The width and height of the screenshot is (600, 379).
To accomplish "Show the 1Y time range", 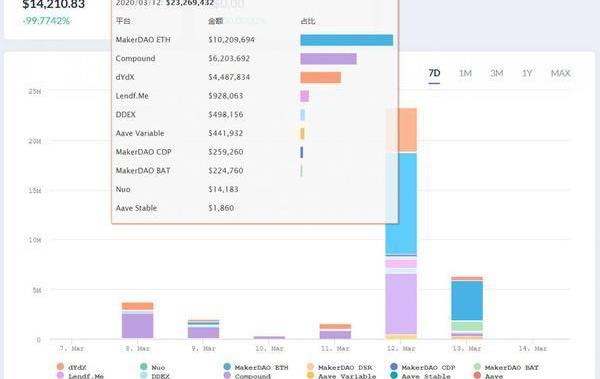I will 527,73.
